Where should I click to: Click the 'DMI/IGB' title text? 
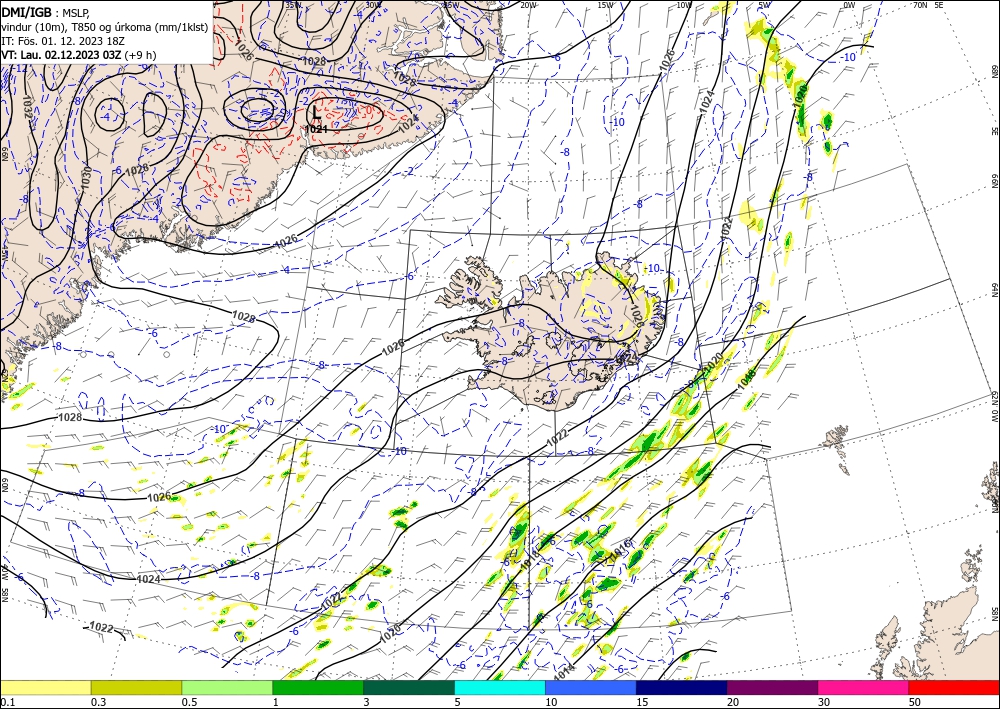coord(27,12)
